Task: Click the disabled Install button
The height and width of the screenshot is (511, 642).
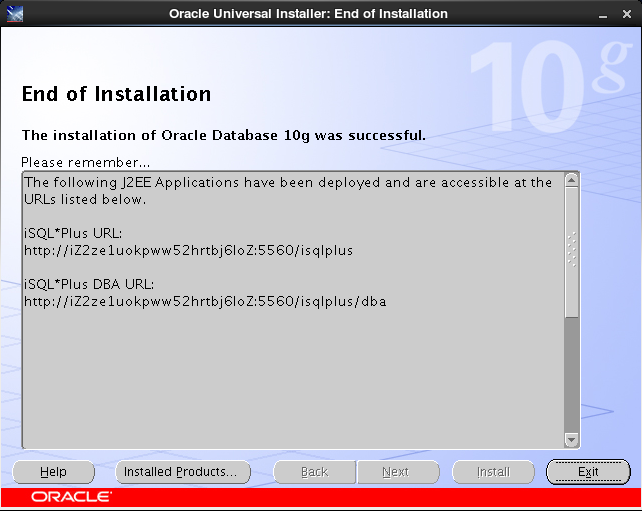Action: click(493, 472)
